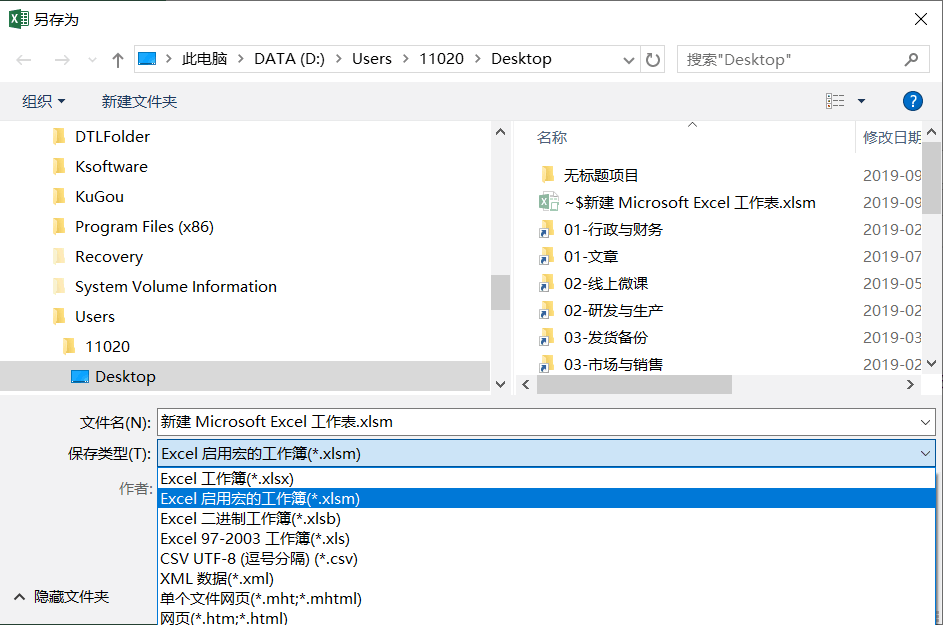Viewport: 943px width, 625px height.
Task: Choose 单个文件网页(*.mht;*.mhtml) file type
Action: point(546,599)
